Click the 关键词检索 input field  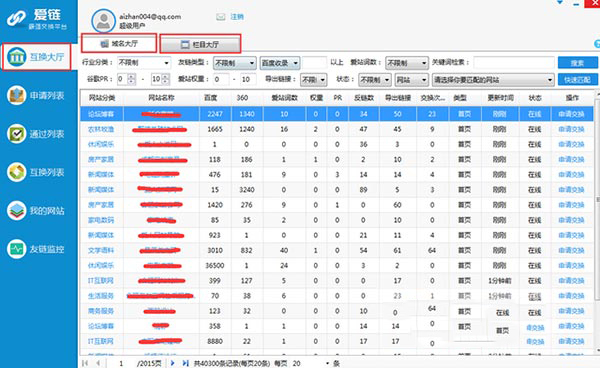514,62
